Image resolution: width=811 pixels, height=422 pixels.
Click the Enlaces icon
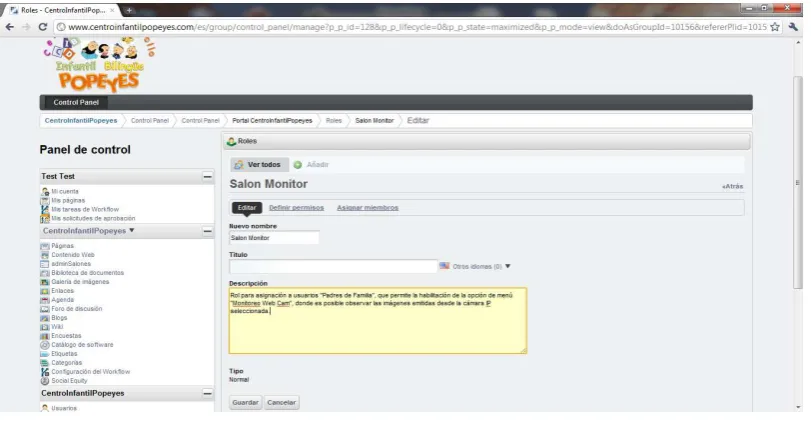click(x=45, y=291)
